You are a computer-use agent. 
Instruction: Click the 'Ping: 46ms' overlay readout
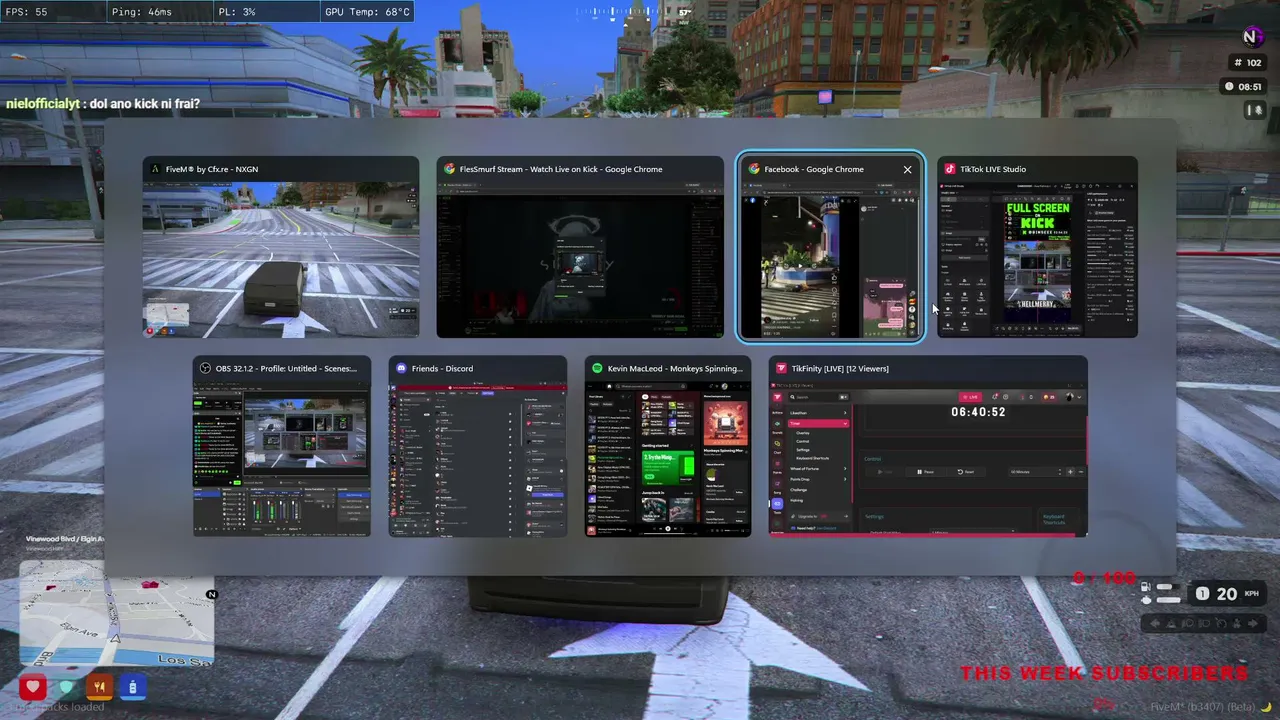(x=142, y=12)
